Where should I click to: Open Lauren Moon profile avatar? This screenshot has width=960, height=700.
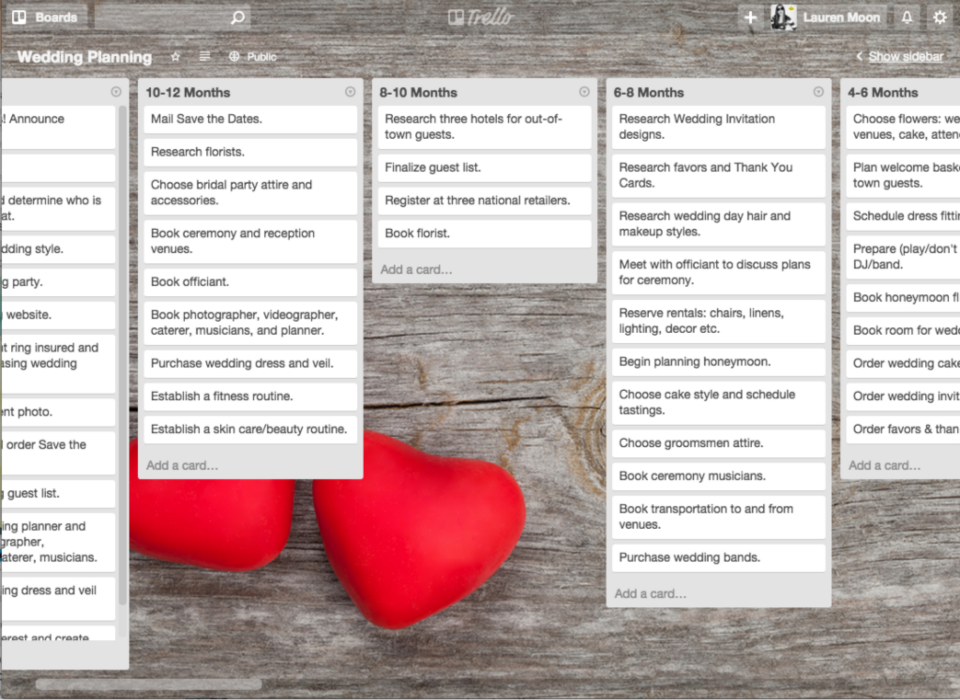pyautogui.click(x=783, y=17)
